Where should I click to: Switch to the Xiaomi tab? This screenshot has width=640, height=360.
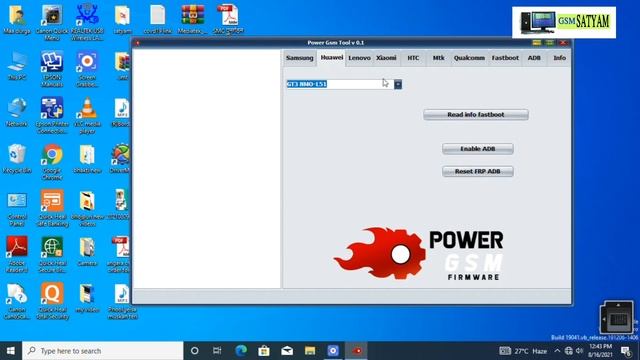click(x=386, y=58)
